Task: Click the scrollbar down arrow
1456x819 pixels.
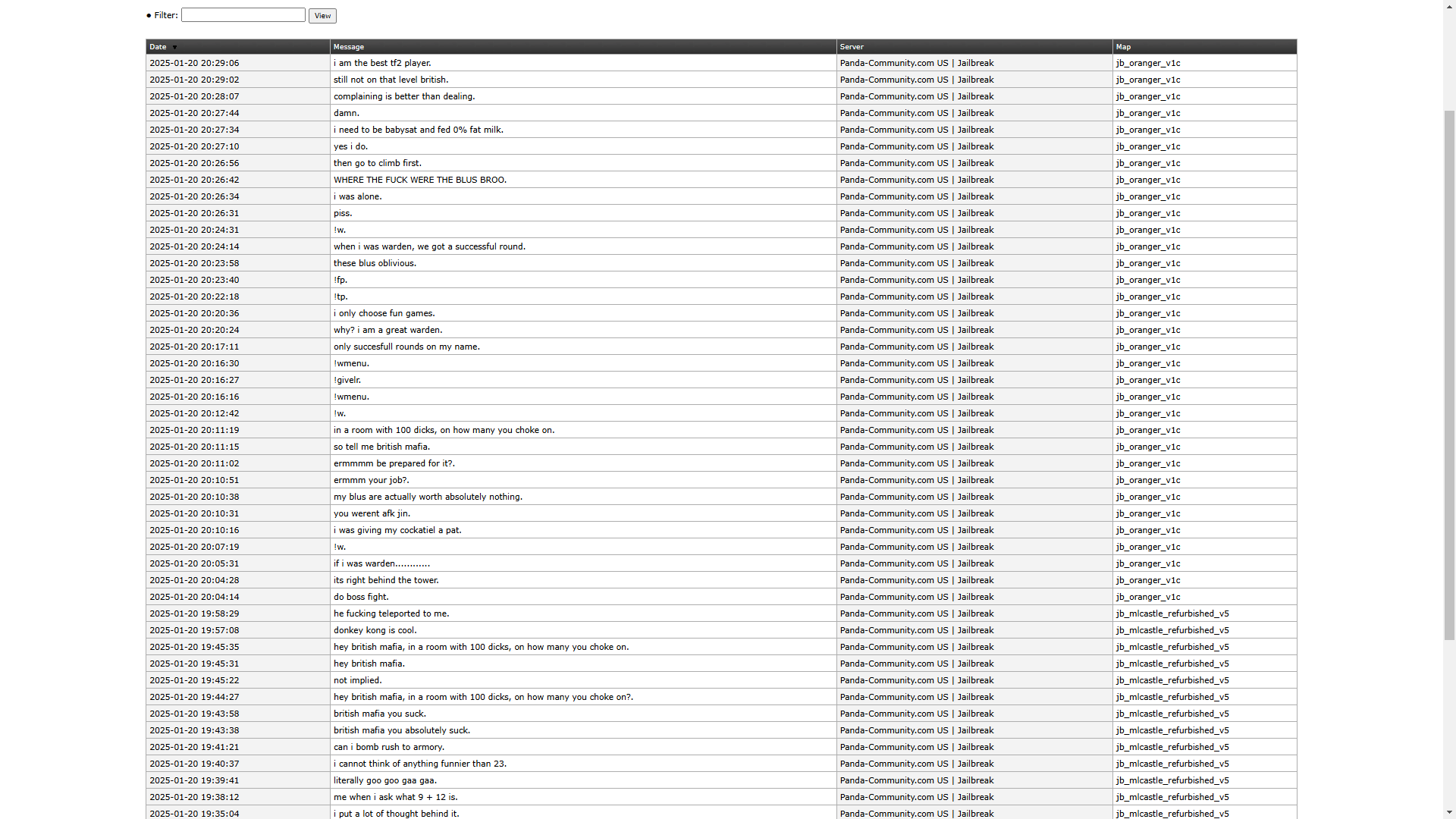Action: click(x=1449, y=814)
